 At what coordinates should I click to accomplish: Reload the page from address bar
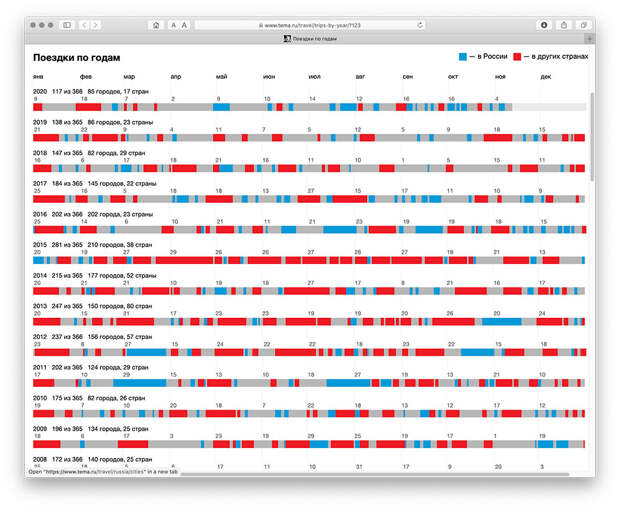tap(419, 24)
